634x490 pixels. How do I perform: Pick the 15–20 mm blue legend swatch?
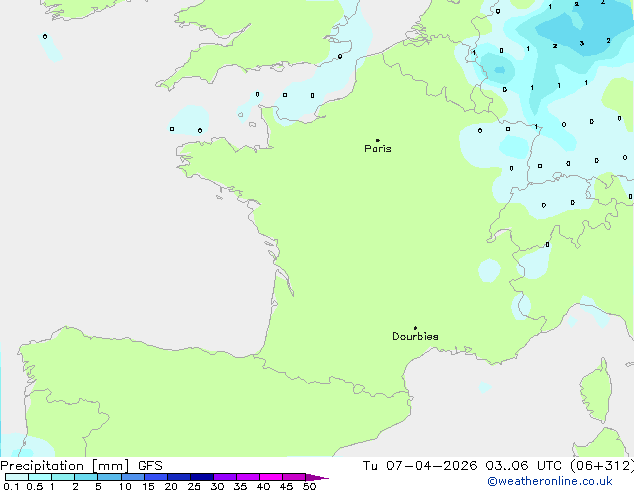coord(156,477)
